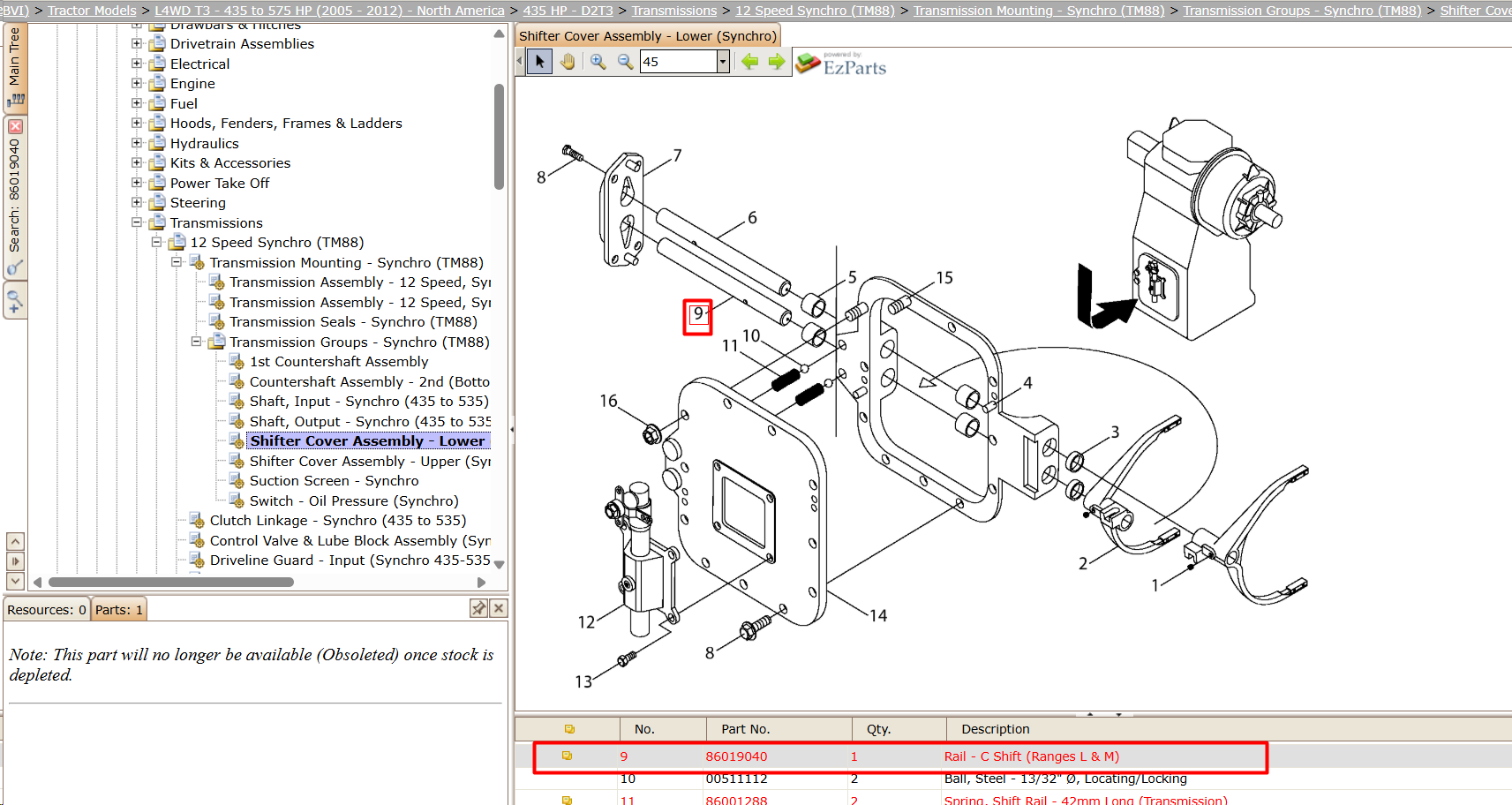Open the new search magnifier tab
The height and width of the screenshot is (805, 1512).
pyautogui.click(x=15, y=300)
